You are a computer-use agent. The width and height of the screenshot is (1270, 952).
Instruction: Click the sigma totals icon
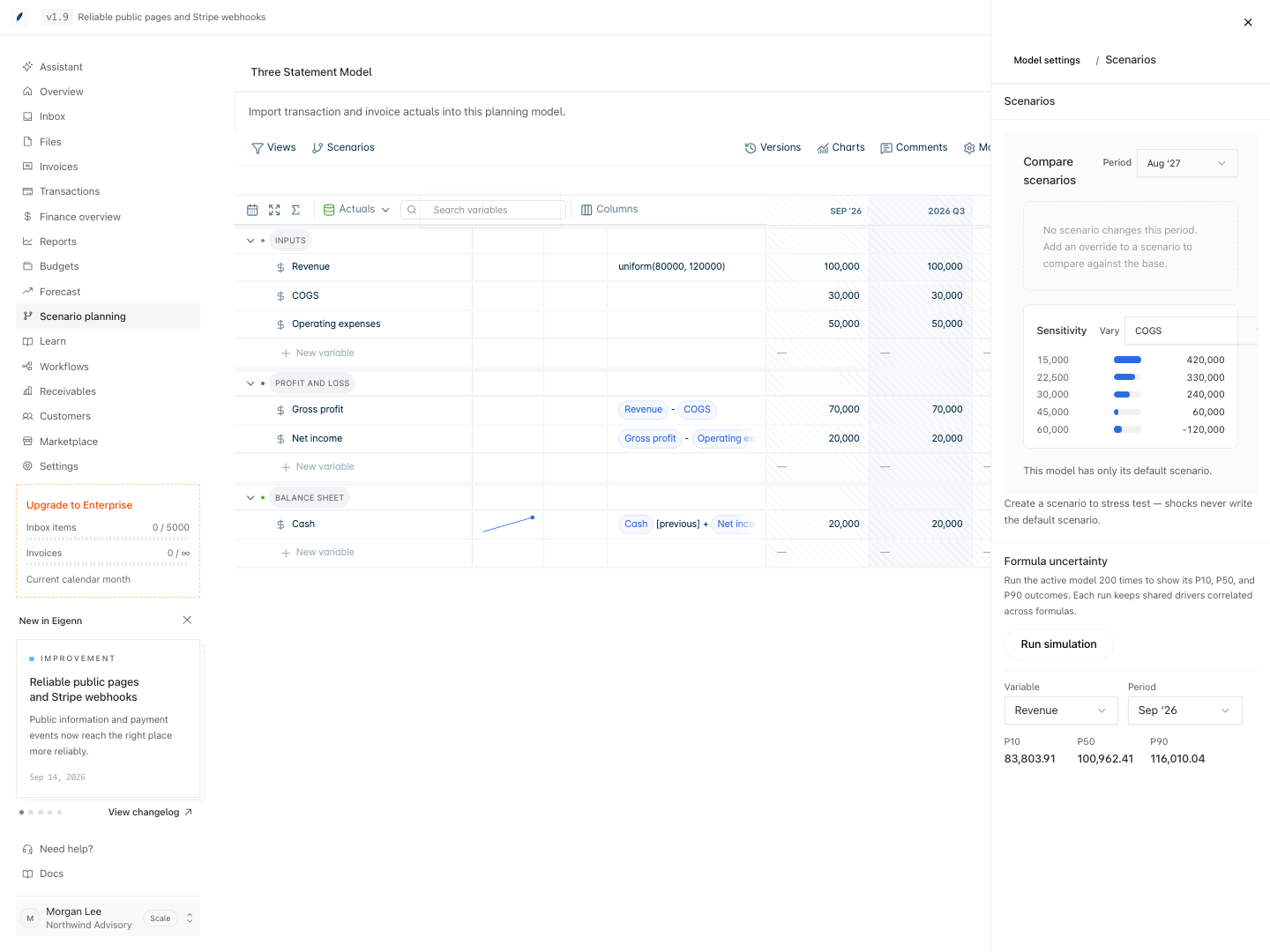tap(296, 210)
